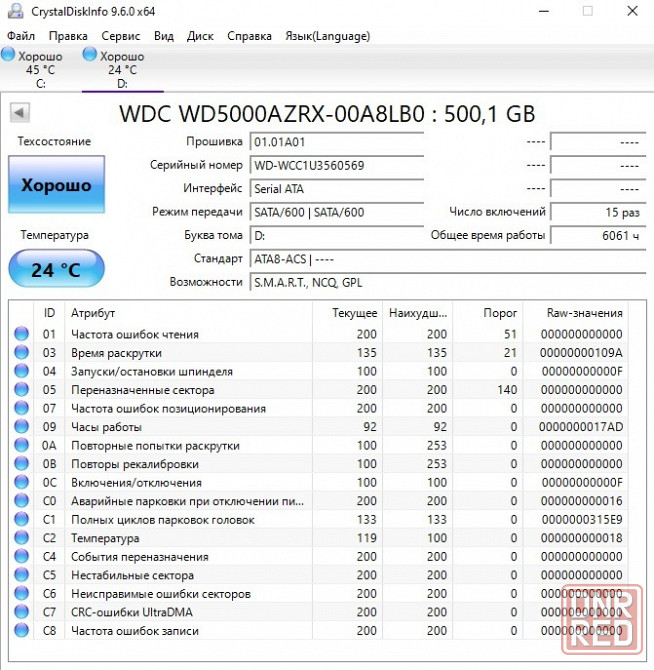654x670 pixels.
Task: Select the Частота ошибок позиционирования row
Action: [x=318, y=408]
